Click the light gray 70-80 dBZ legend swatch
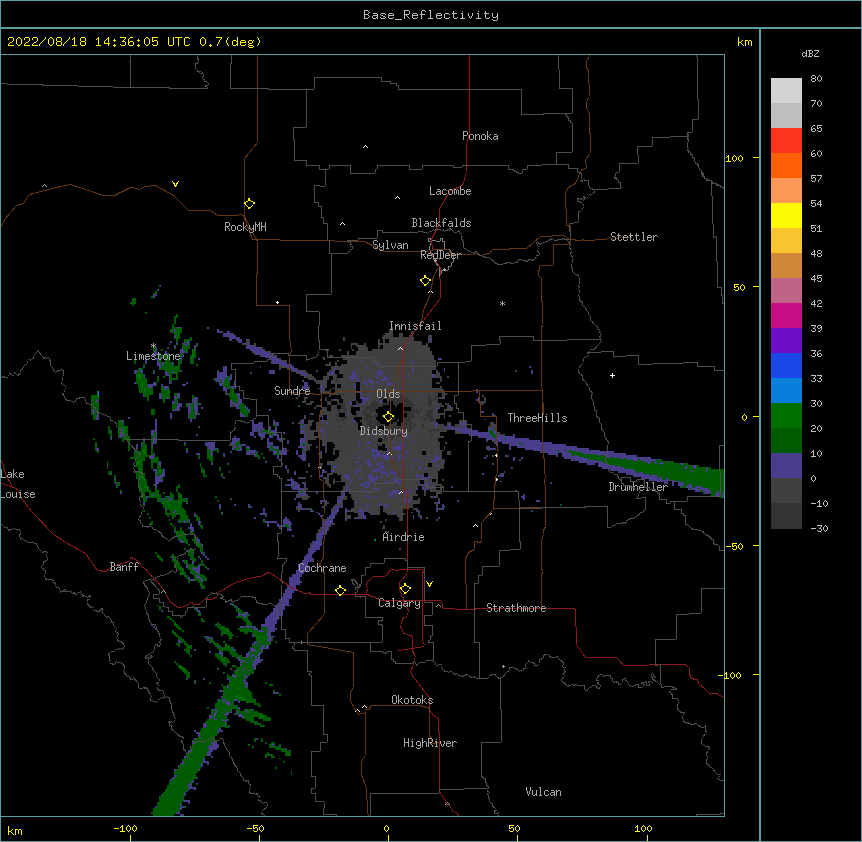The image size is (862, 842). (x=786, y=91)
